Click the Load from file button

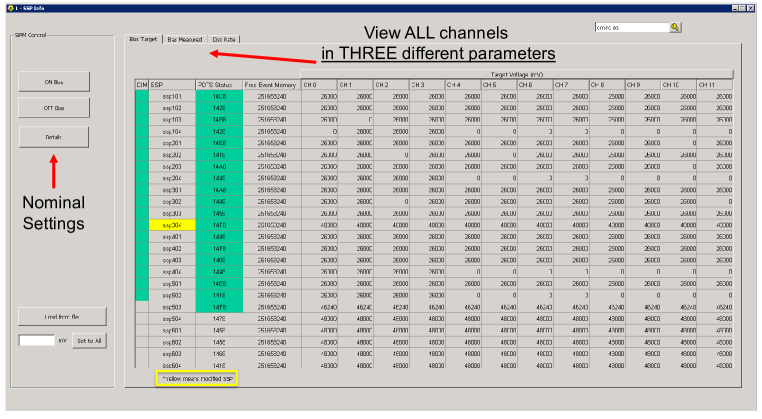(62, 316)
